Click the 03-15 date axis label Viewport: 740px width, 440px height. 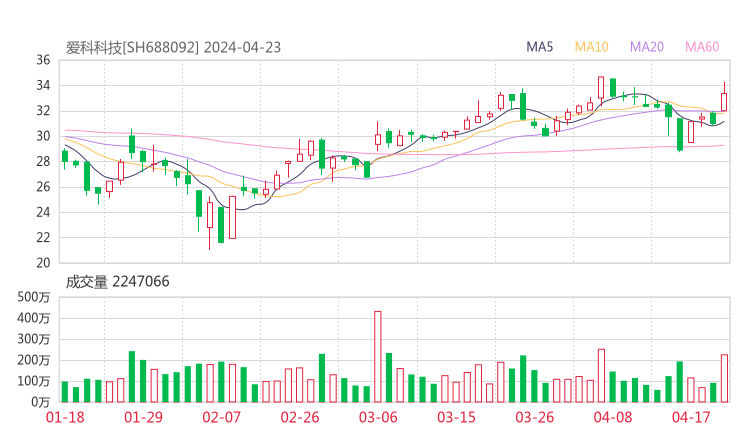click(x=456, y=417)
